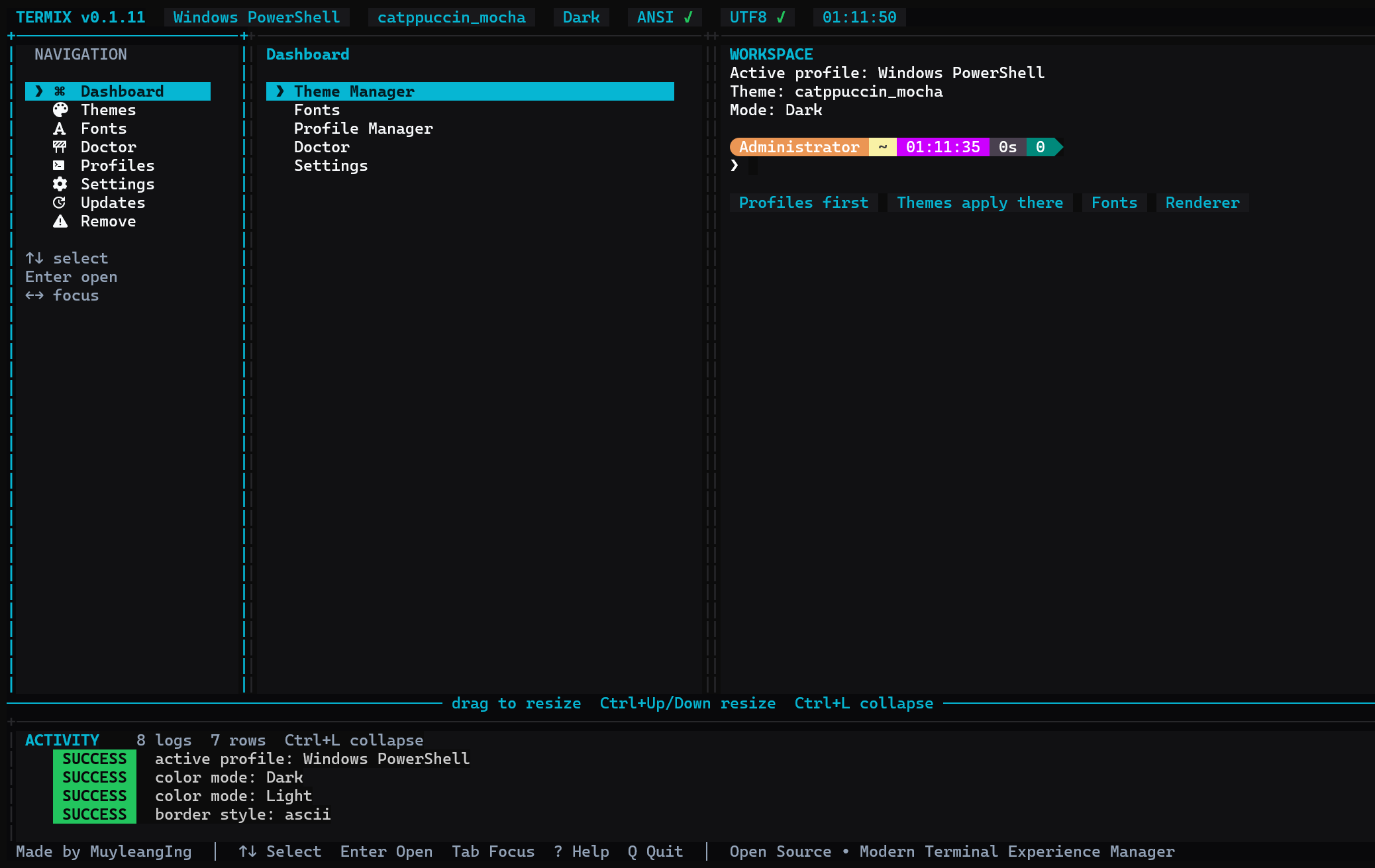The image size is (1375, 868).
Task: Select Dashboard in the navigation panel
Action: 118,91
